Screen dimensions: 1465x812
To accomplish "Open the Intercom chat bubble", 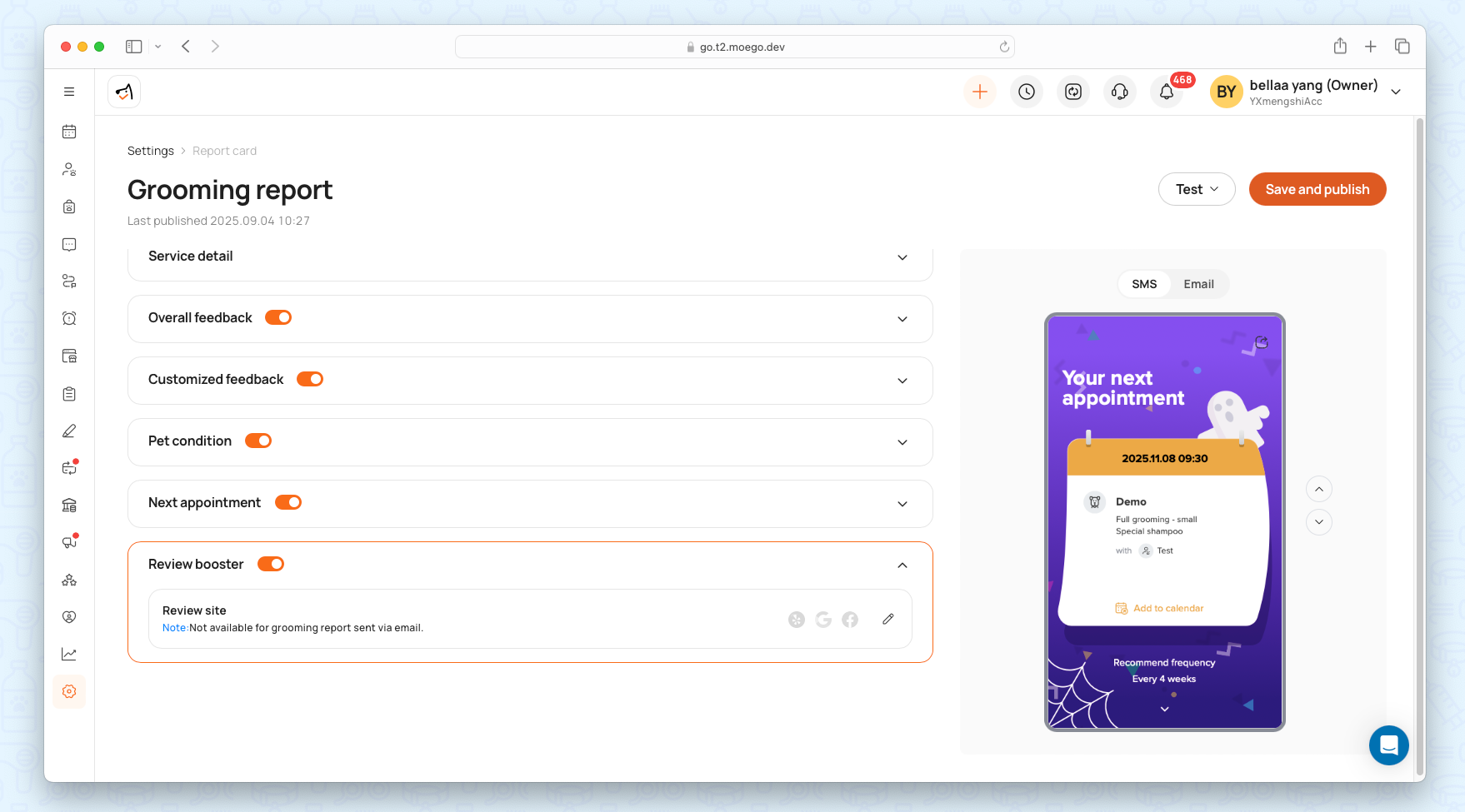I will pyautogui.click(x=1389, y=745).
